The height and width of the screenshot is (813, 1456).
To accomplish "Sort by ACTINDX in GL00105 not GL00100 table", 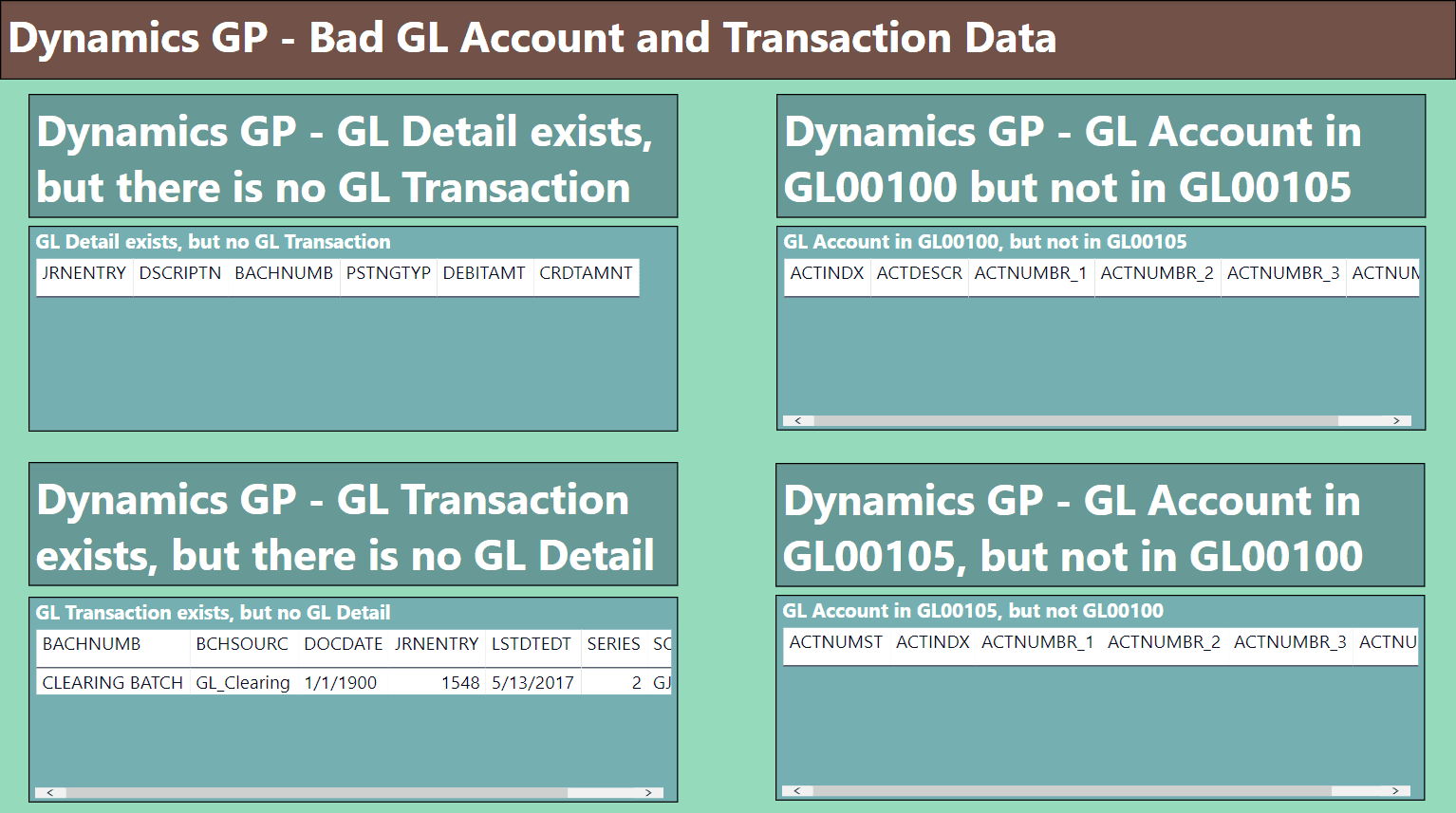I will pyautogui.click(x=933, y=642).
